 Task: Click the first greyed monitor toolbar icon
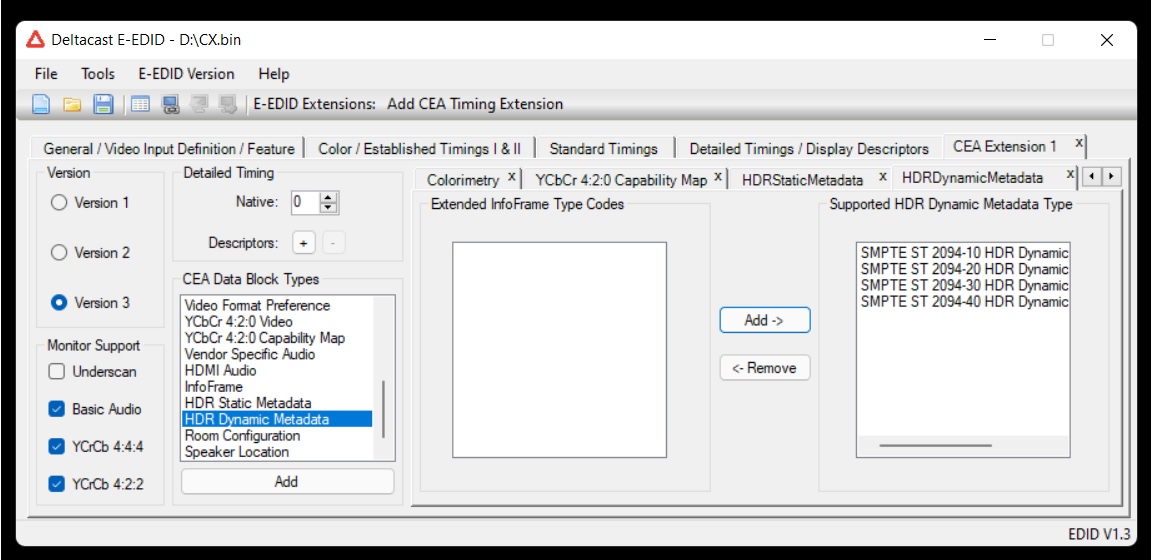coord(199,104)
